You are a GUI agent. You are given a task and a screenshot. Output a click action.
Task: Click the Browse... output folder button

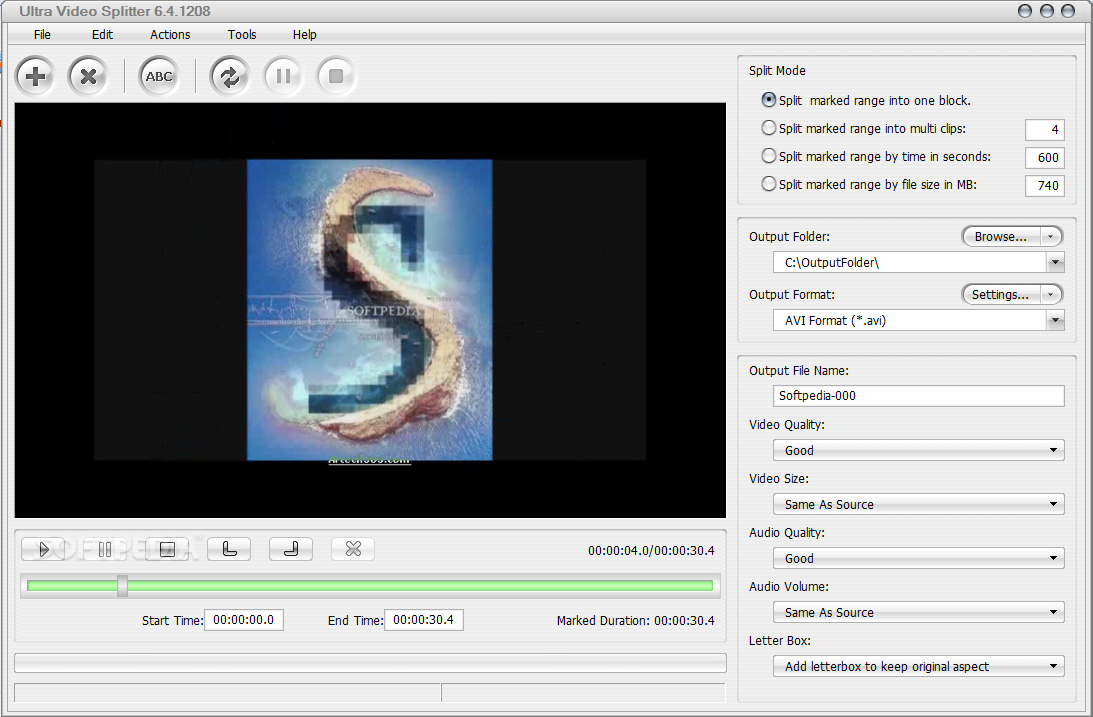pyautogui.click(x=1001, y=237)
